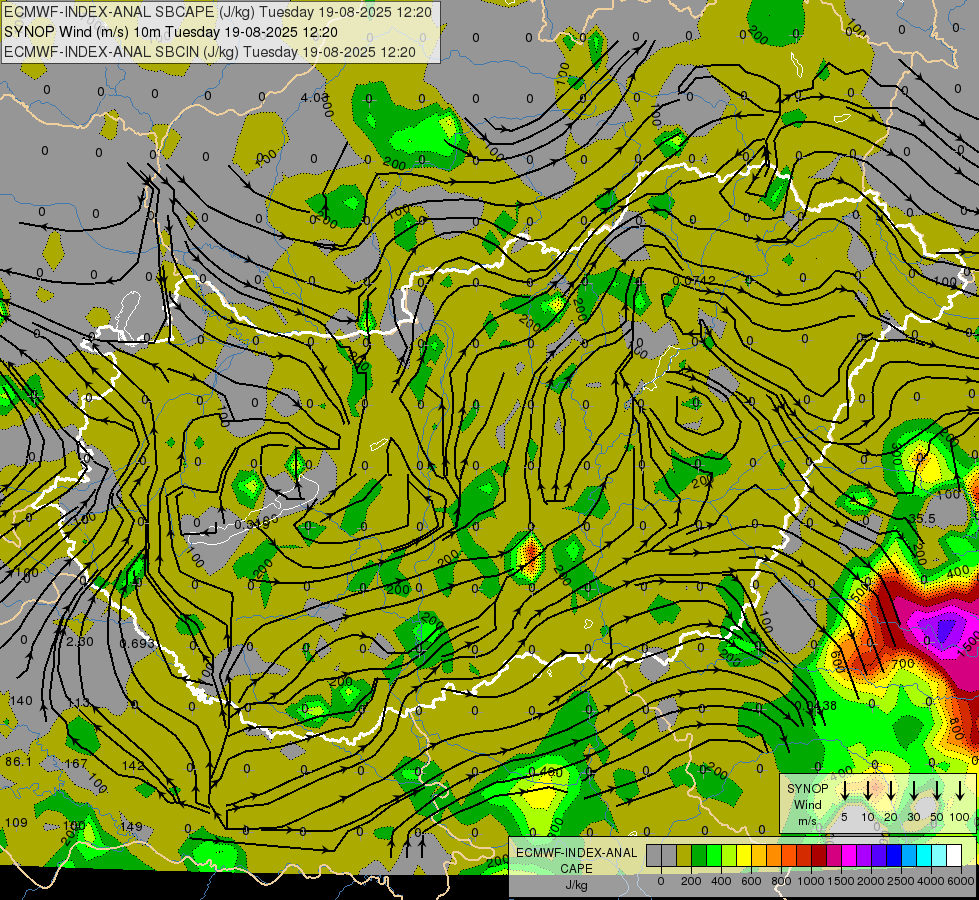Click the '2500' tick label under CAPE colorbar

click(x=901, y=881)
